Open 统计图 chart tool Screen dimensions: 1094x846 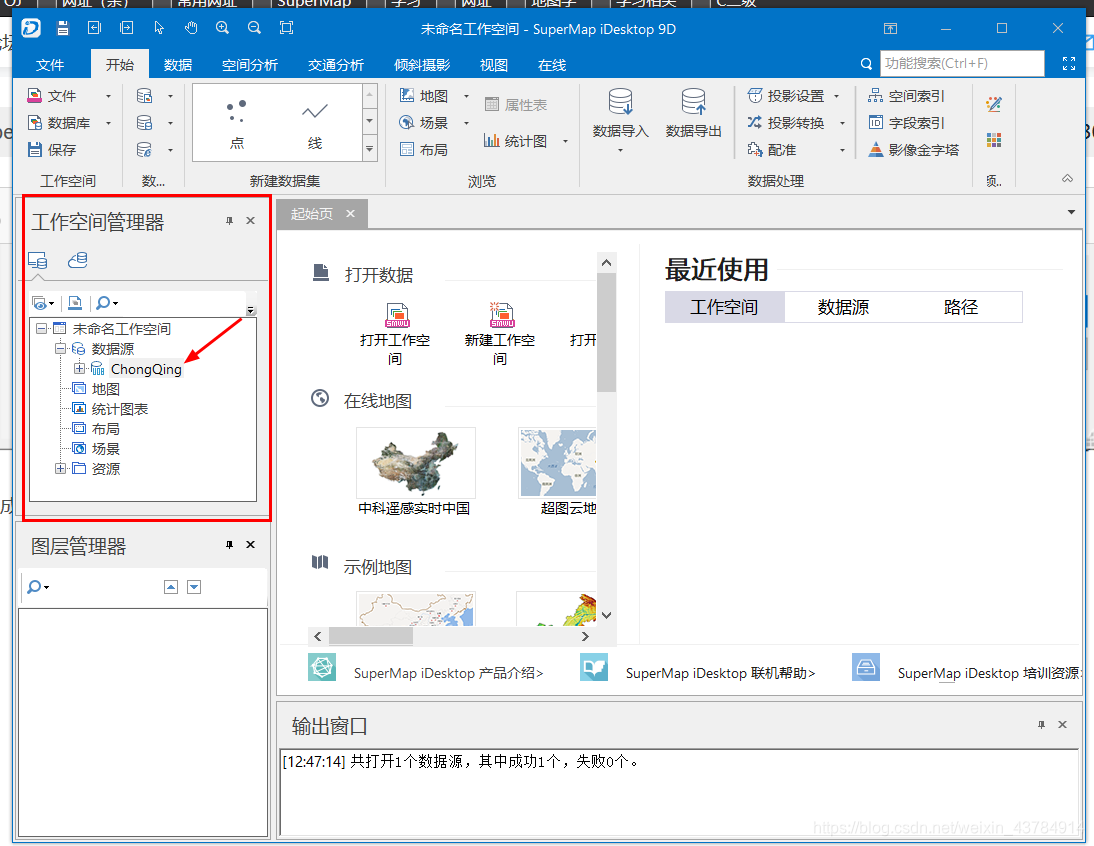coord(516,141)
